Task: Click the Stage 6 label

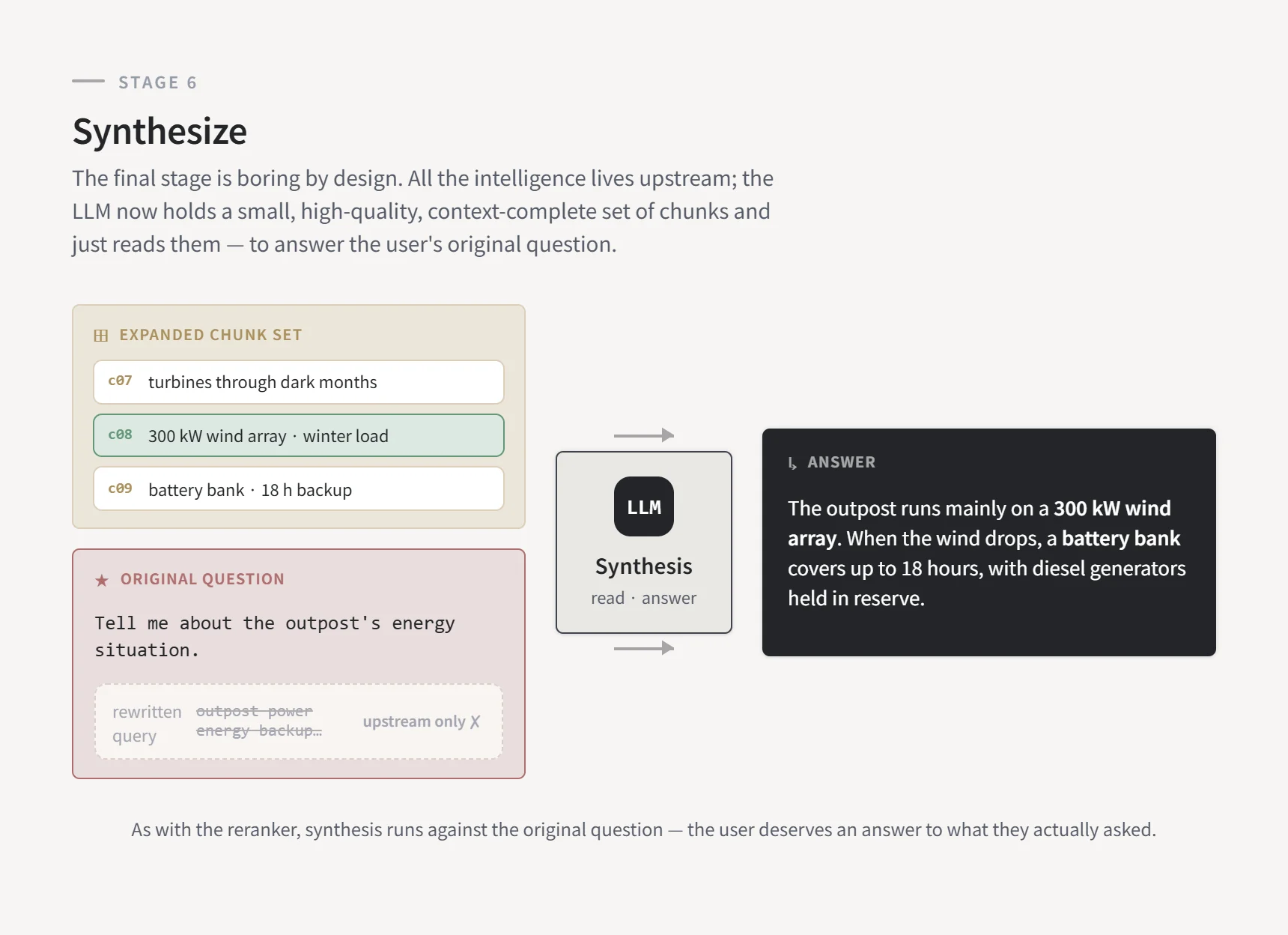Action: click(157, 82)
